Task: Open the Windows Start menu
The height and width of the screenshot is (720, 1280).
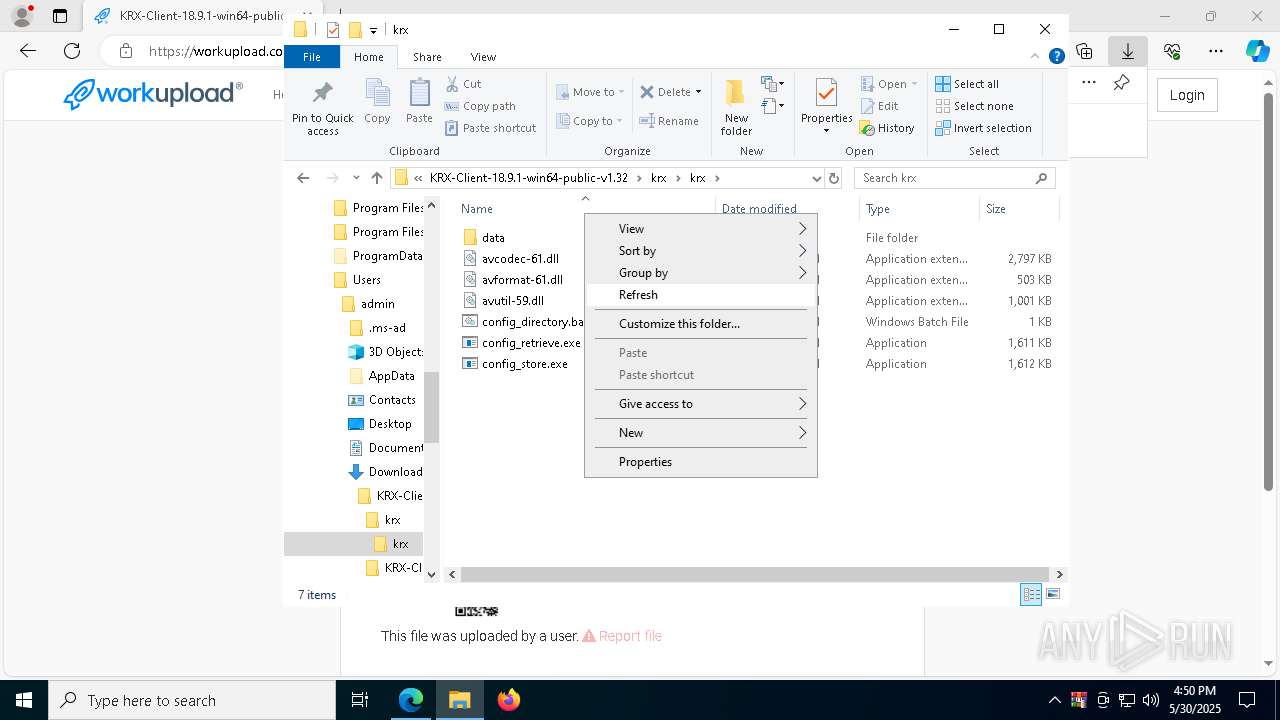Action: pos(24,700)
